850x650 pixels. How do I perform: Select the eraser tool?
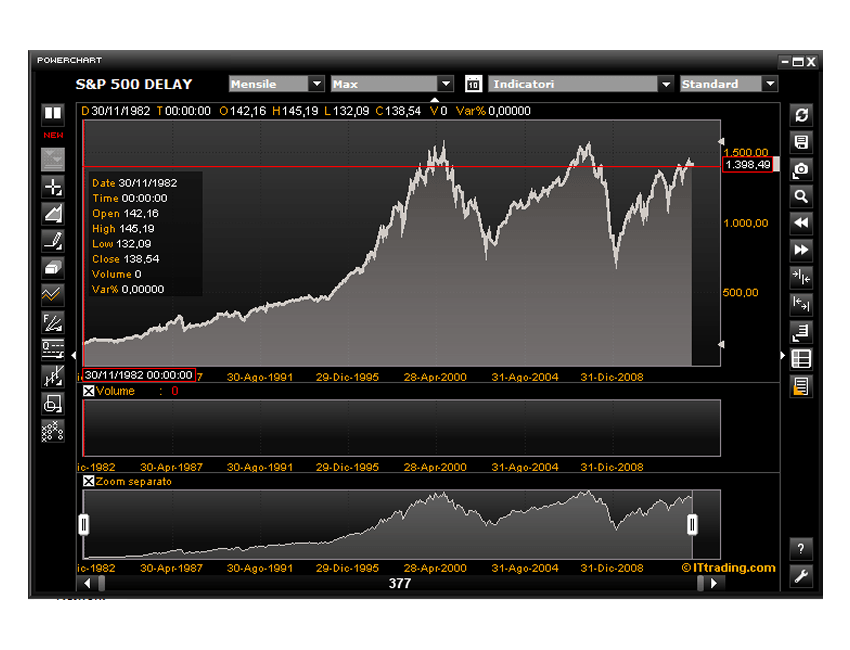[x=53, y=268]
